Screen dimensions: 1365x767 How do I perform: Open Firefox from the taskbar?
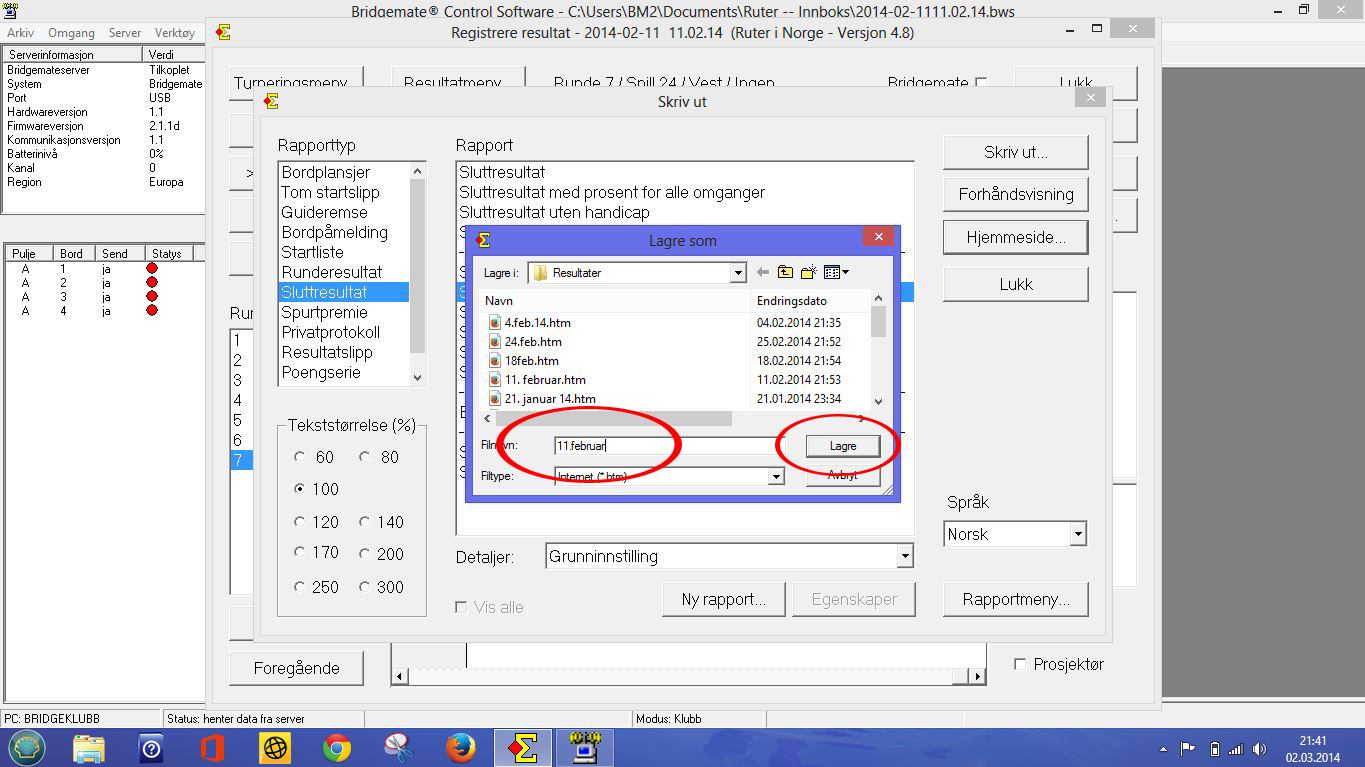460,748
